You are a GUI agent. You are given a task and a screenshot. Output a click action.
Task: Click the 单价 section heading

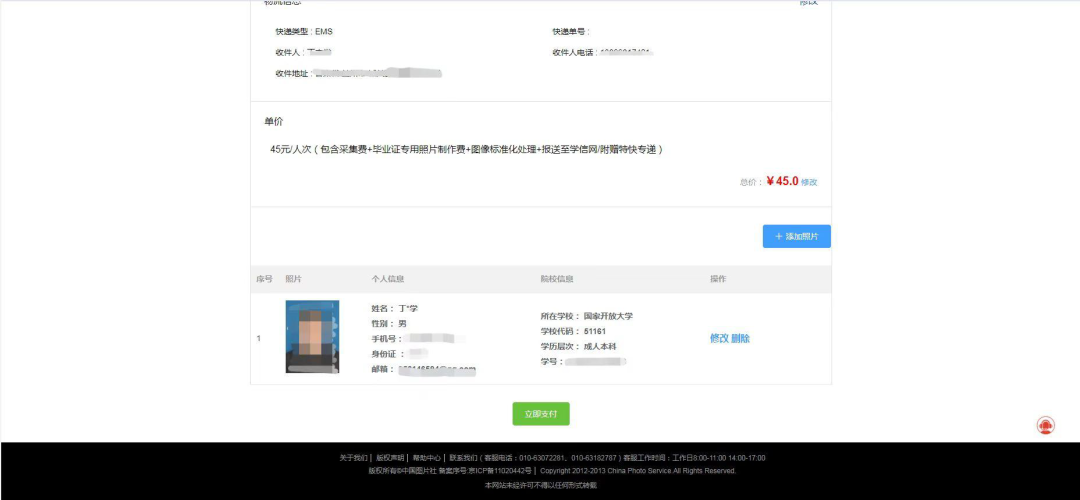click(273, 122)
